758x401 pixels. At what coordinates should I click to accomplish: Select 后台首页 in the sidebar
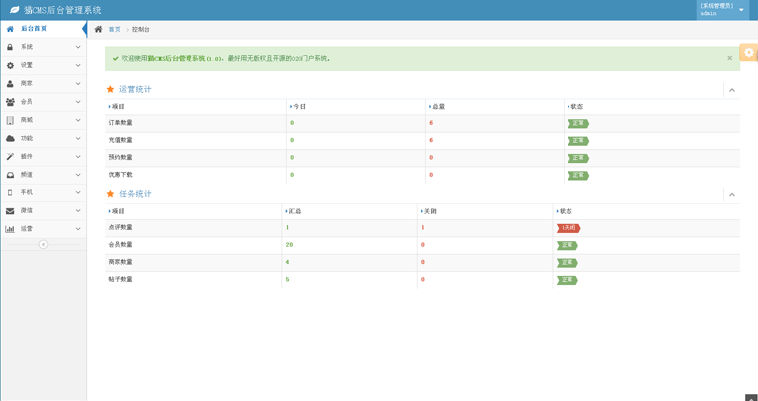tap(35, 29)
